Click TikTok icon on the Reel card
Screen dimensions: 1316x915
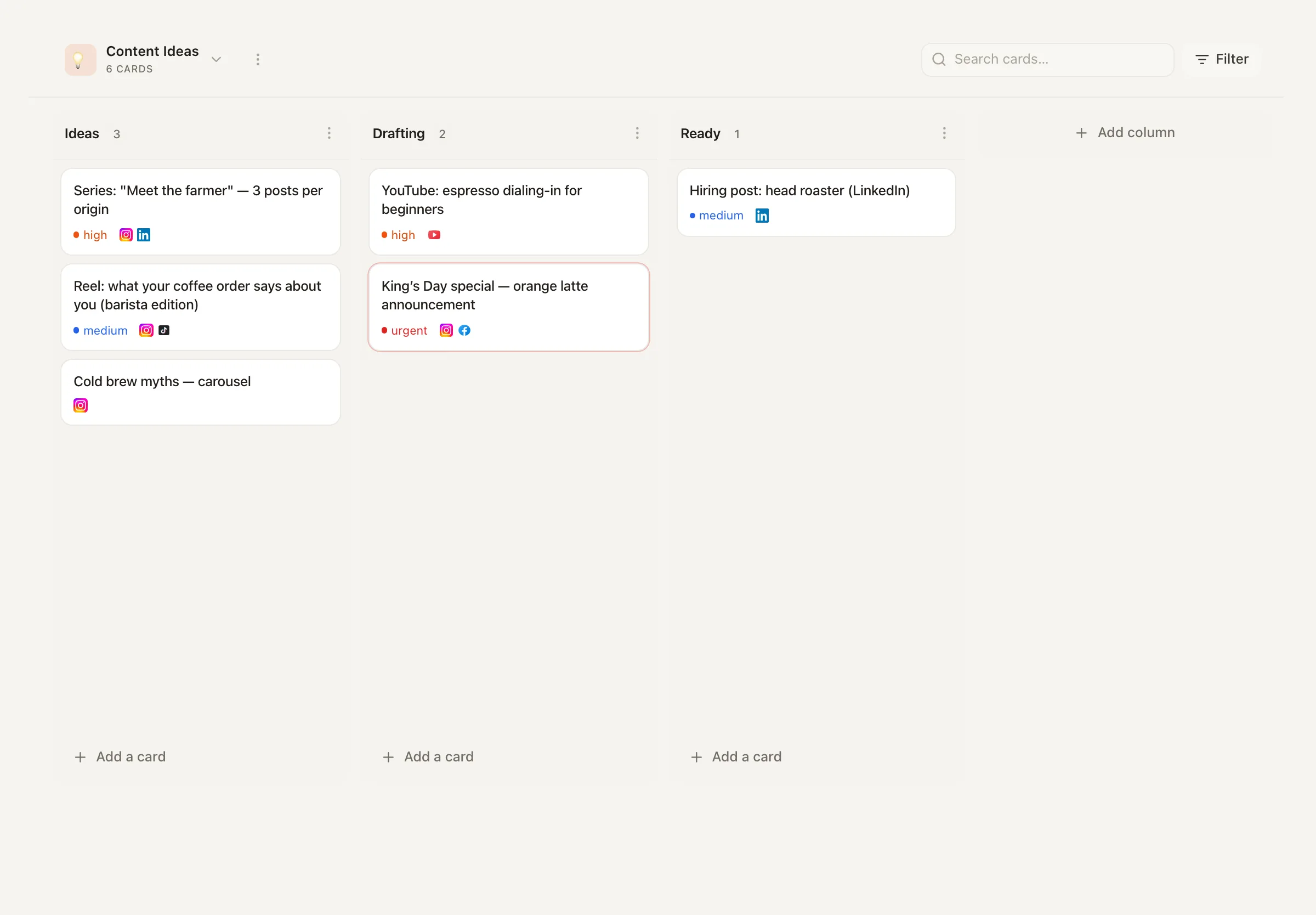click(164, 331)
